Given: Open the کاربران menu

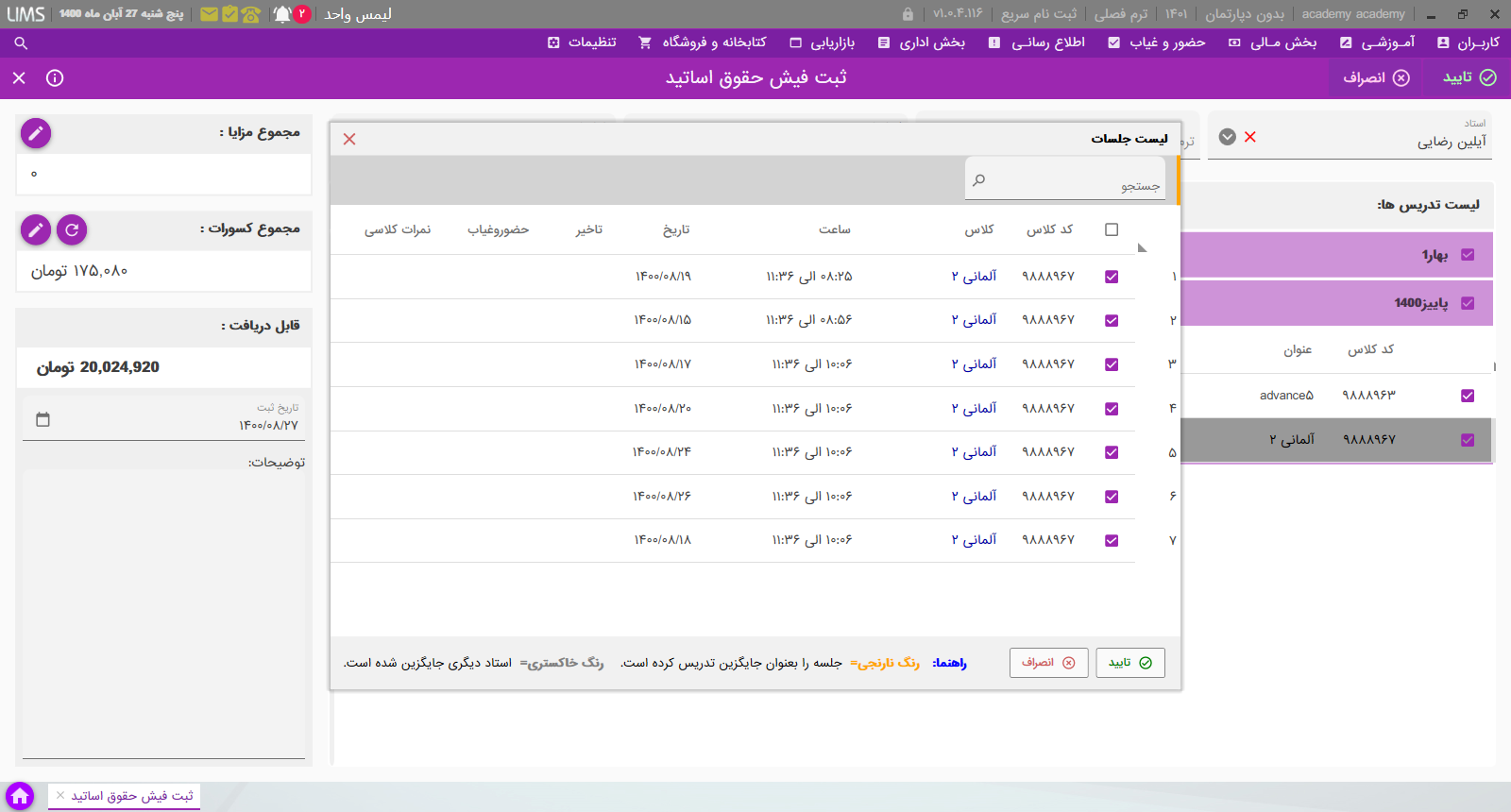Looking at the screenshot, I should 1469,42.
